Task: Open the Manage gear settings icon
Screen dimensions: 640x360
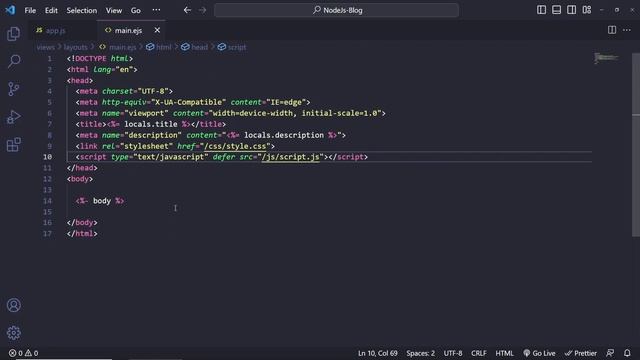Action: pyautogui.click(x=13, y=333)
